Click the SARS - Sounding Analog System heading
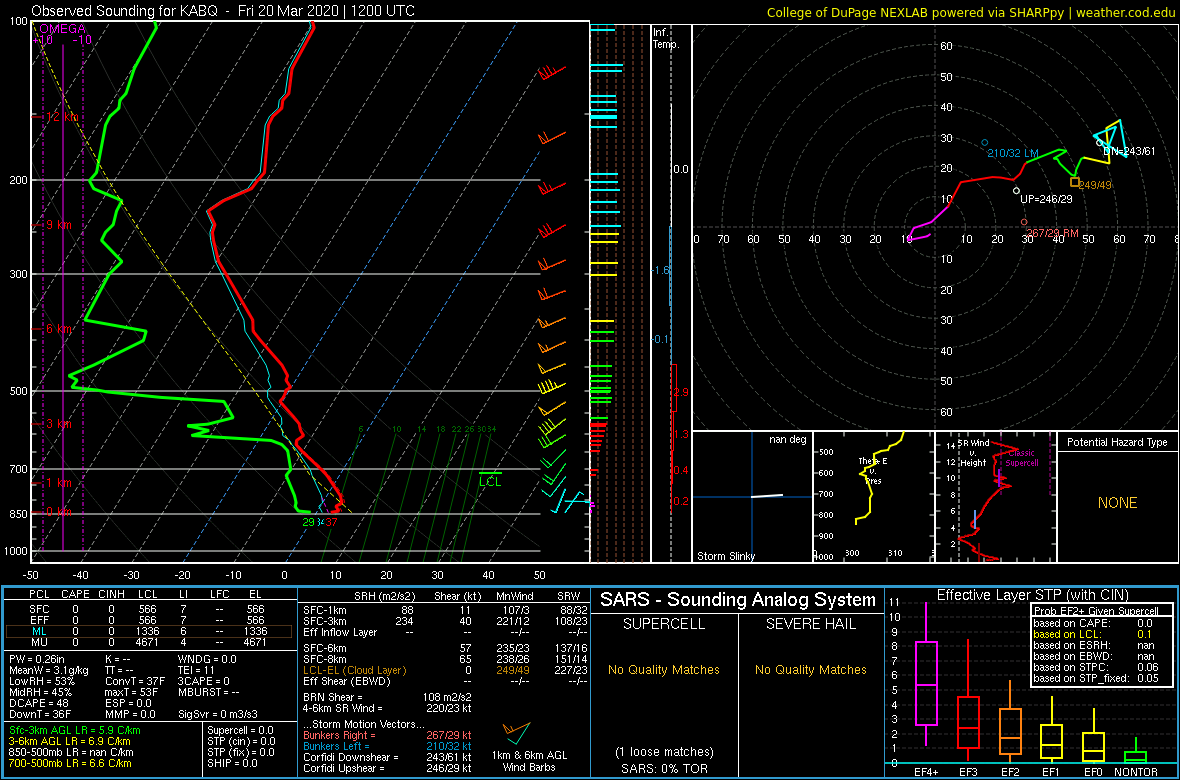The width and height of the screenshot is (1180, 780). click(x=738, y=600)
